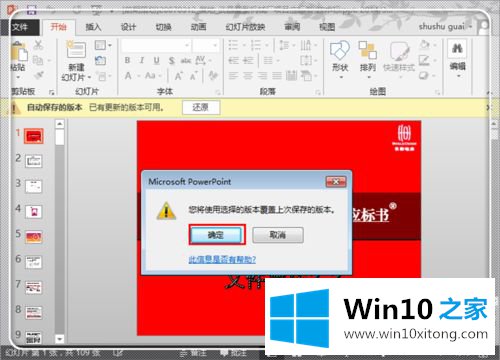Close the Microsoft PowerPoint dialog
This screenshot has width=500, height=360.
pos(336,182)
